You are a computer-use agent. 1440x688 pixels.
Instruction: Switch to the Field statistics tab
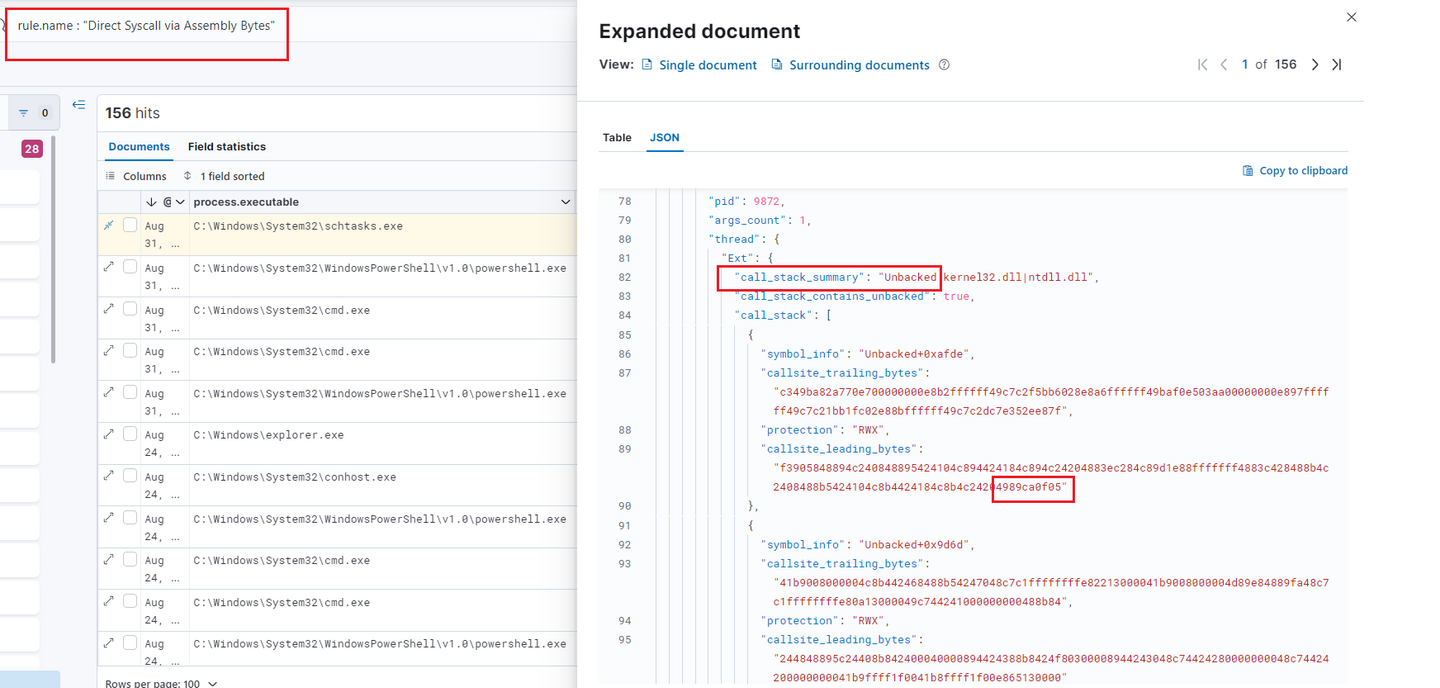click(226, 147)
